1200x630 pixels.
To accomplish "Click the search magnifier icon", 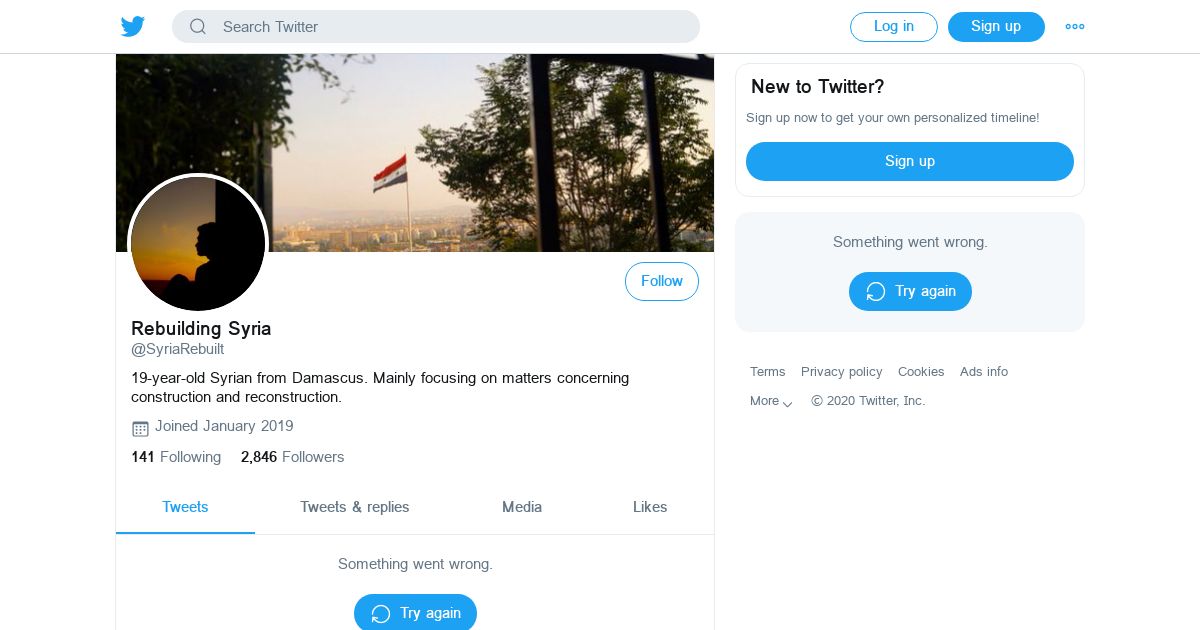I will (198, 27).
